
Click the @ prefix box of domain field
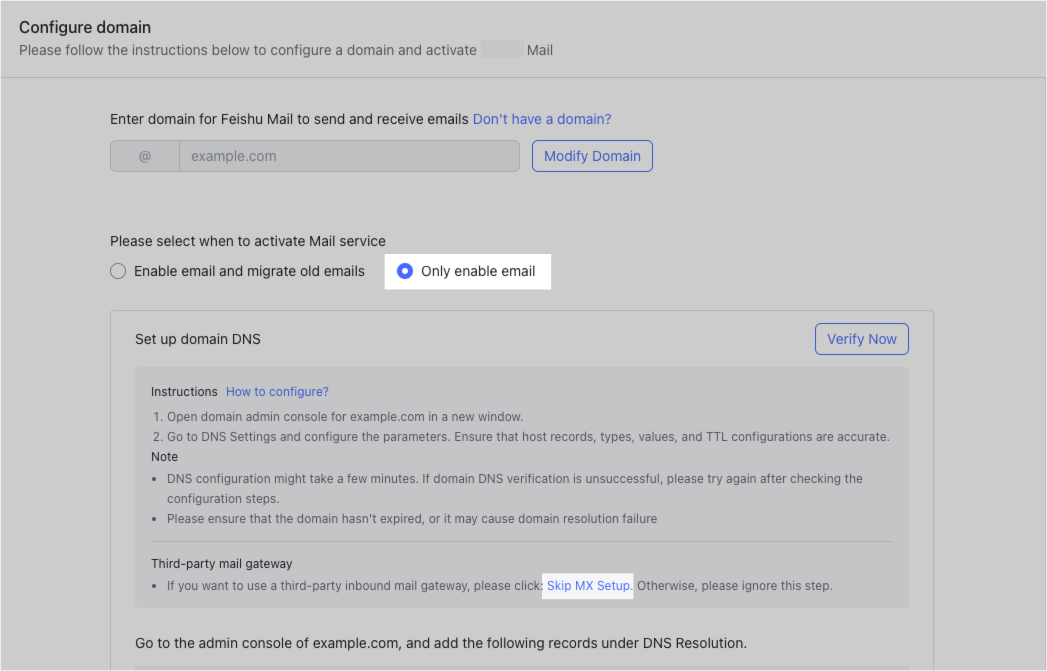pyautogui.click(x=145, y=156)
